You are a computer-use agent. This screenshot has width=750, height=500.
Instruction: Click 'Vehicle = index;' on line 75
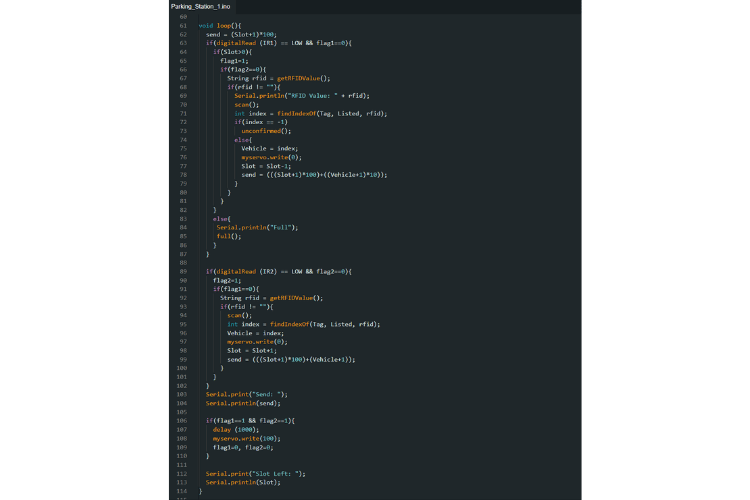click(x=270, y=149)
